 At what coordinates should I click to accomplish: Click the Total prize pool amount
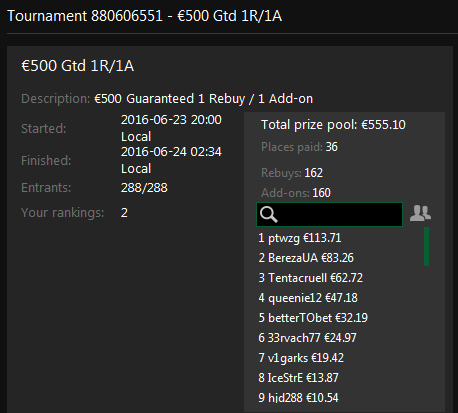[383, 125]
